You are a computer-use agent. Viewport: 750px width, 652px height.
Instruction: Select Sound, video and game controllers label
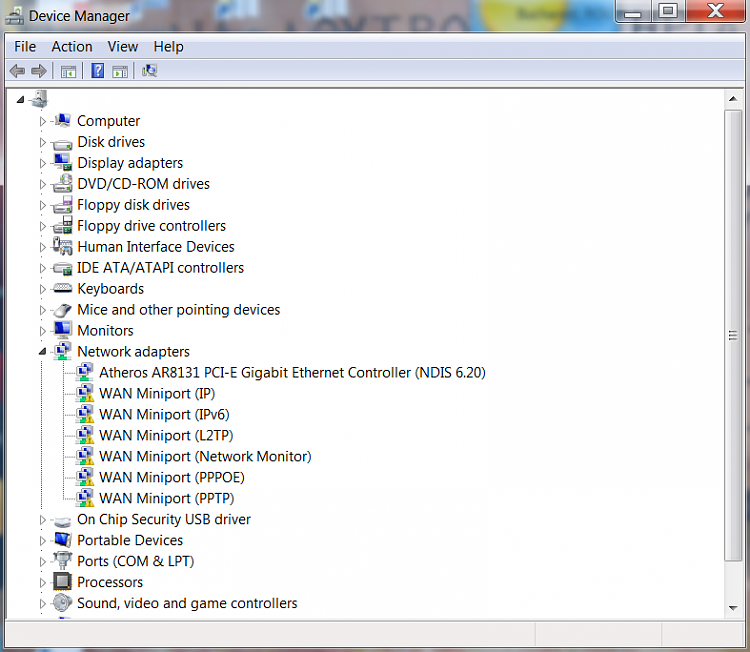coord(187,603)
